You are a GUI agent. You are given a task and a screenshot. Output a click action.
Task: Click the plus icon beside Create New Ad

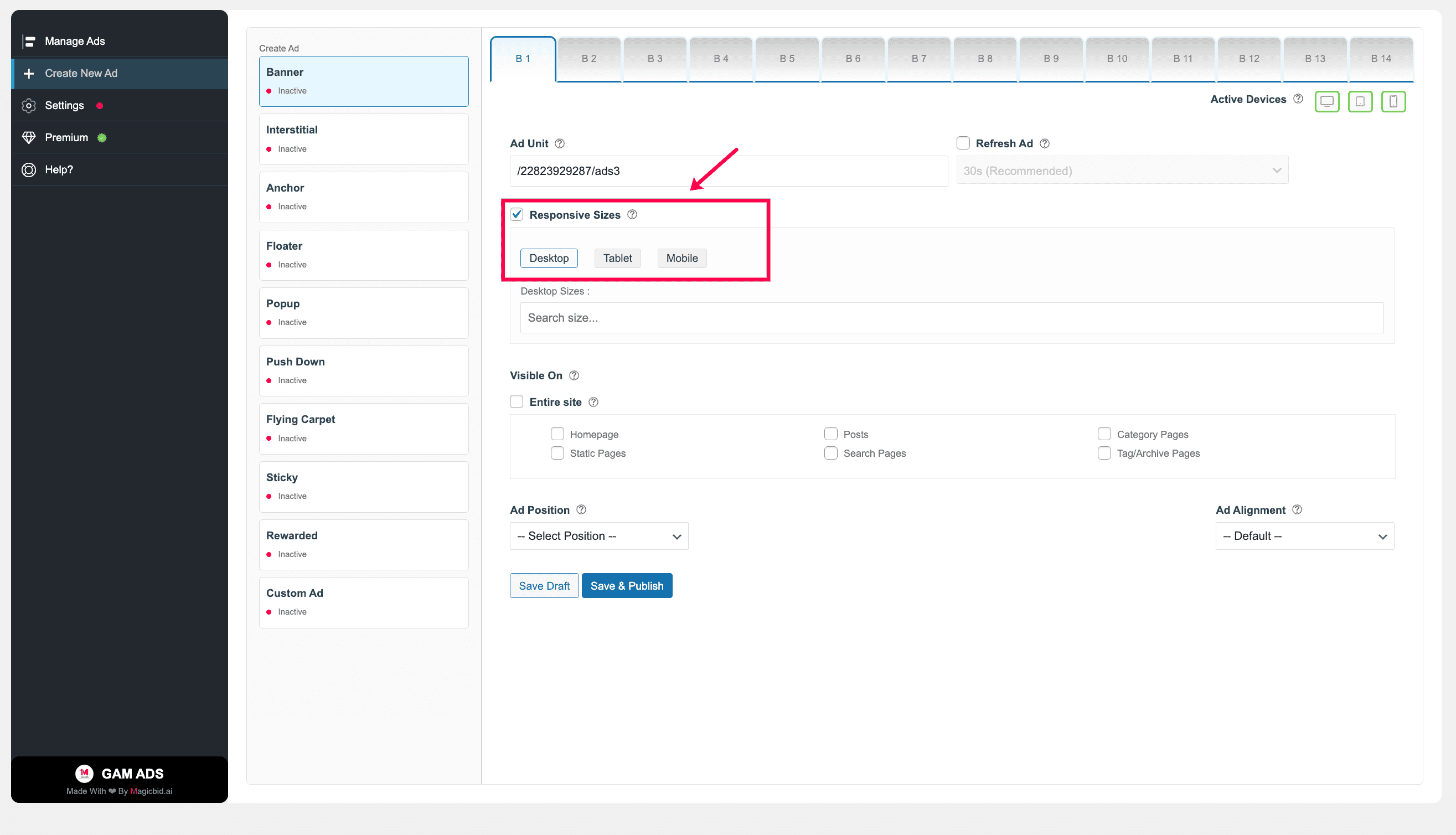click(x=29, y=74)
